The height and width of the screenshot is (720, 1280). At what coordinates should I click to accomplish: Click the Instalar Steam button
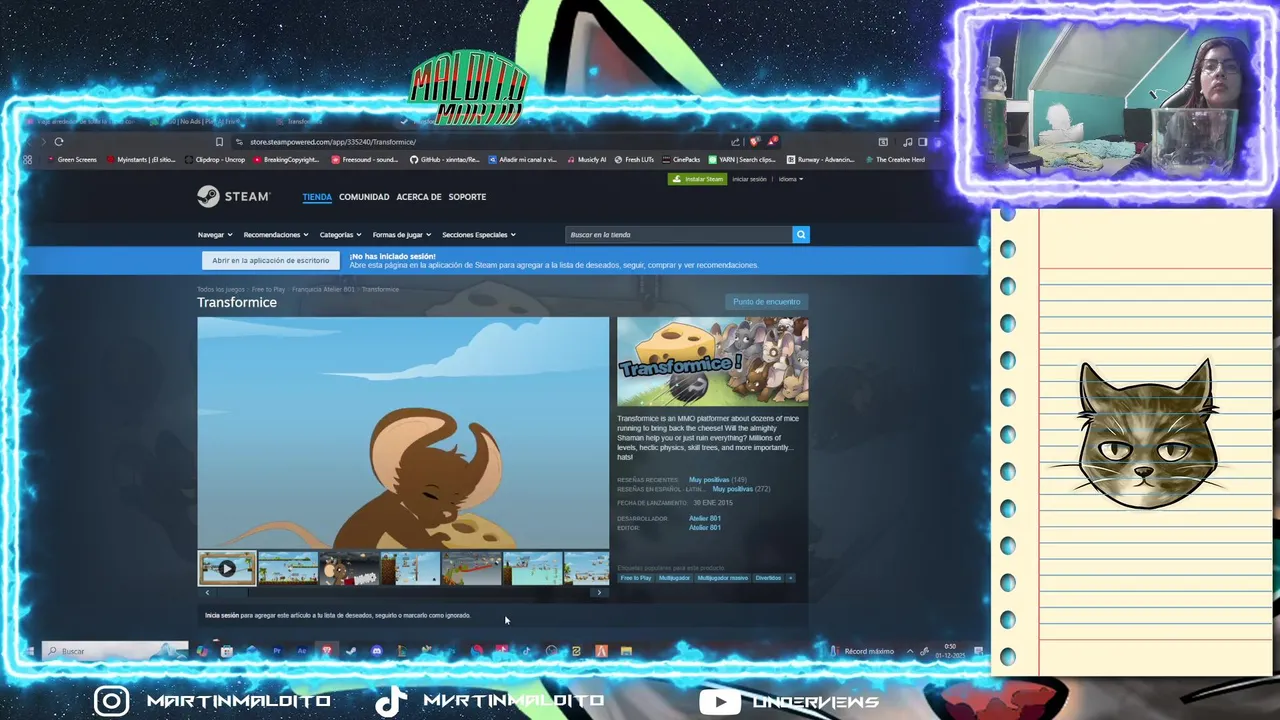pos(697,179)
